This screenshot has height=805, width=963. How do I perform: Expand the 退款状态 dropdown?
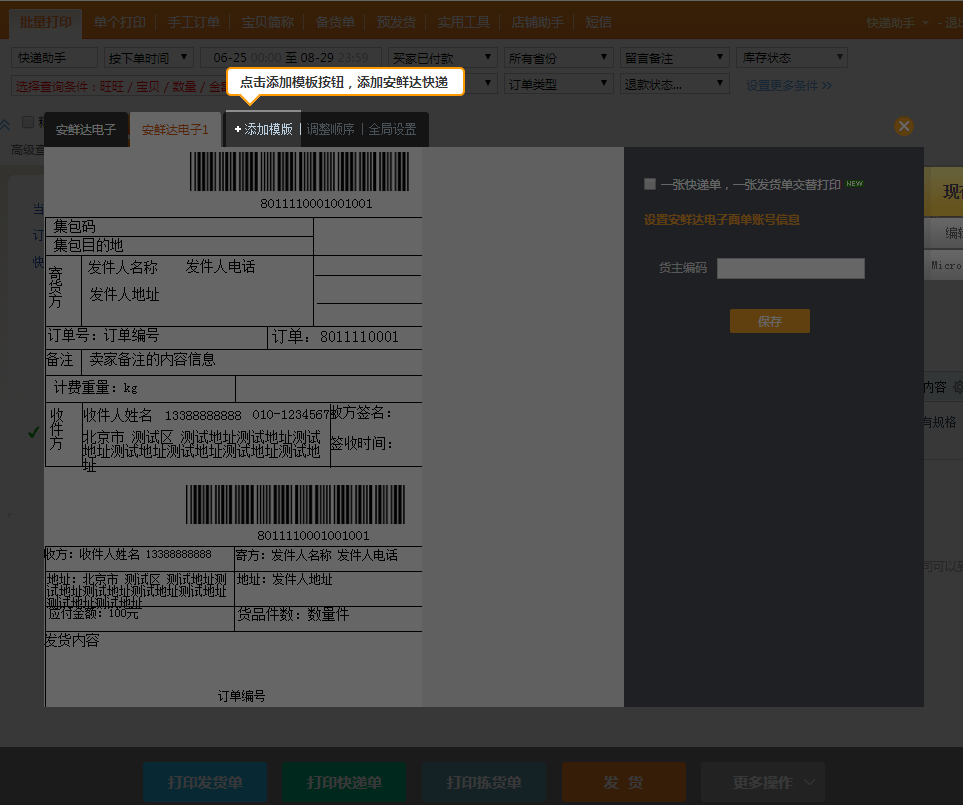point(674,84)
